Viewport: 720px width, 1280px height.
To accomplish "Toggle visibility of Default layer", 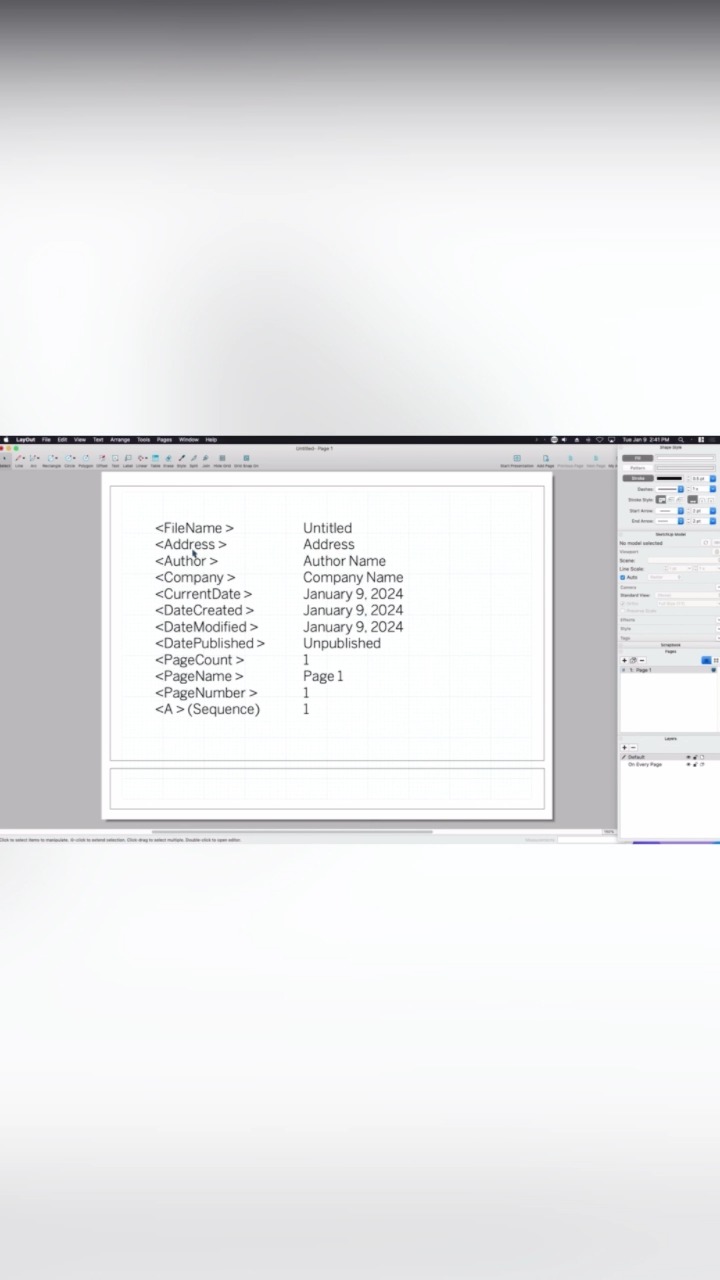I will [688, 757].
